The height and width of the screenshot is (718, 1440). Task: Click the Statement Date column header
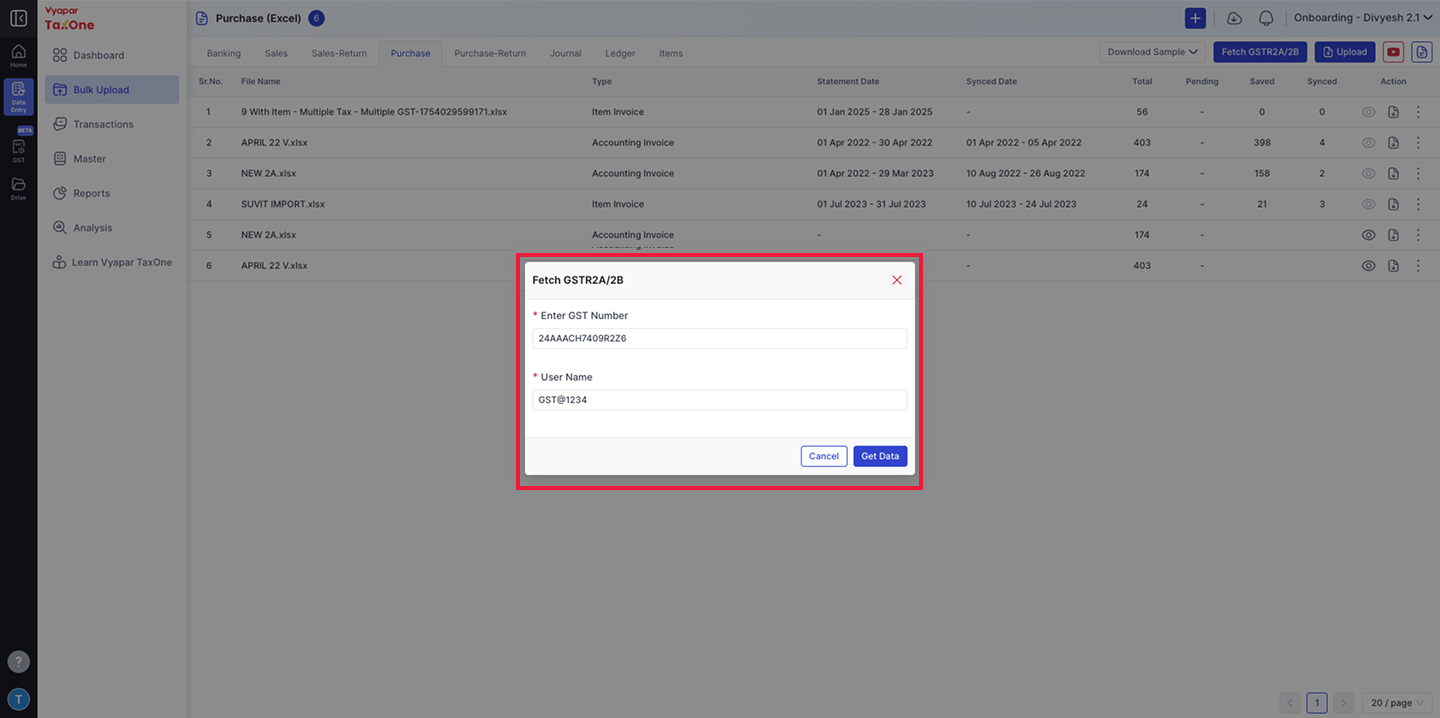pos(848,81)
